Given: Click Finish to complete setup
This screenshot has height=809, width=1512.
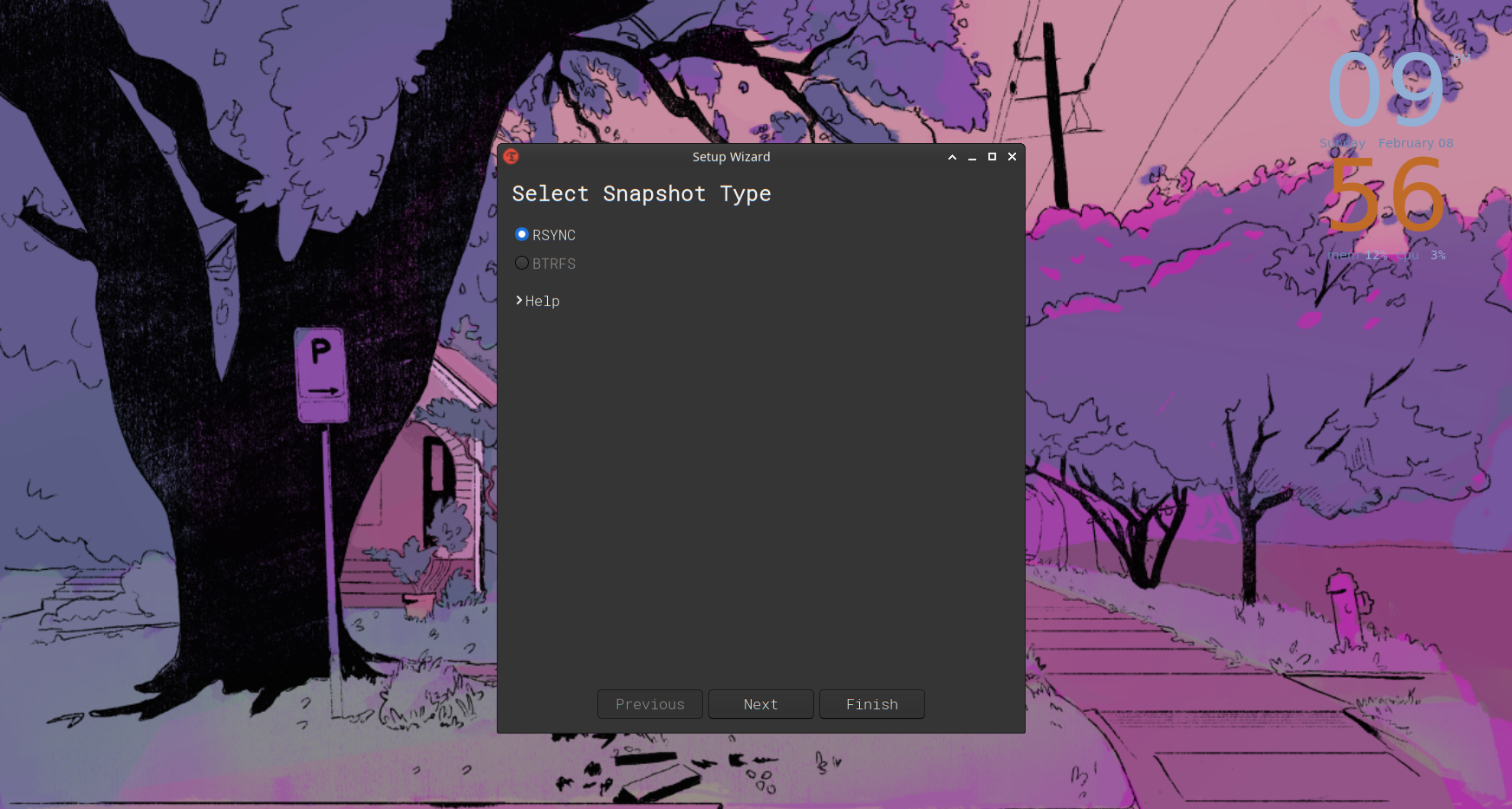Looking at the screenshot, I should coord(872,704).
